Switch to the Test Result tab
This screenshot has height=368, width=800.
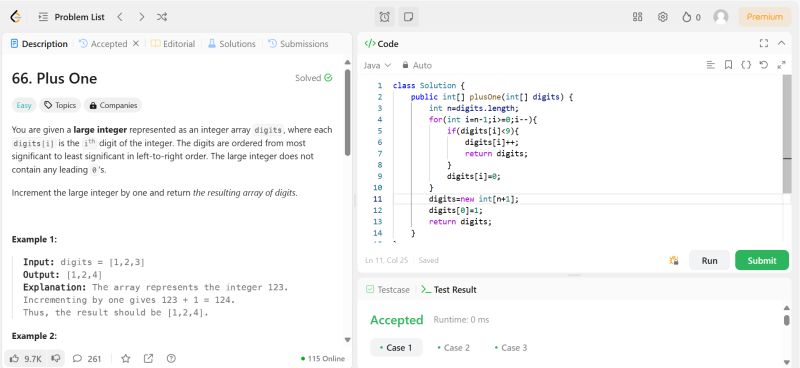click(x=449, y=289)
